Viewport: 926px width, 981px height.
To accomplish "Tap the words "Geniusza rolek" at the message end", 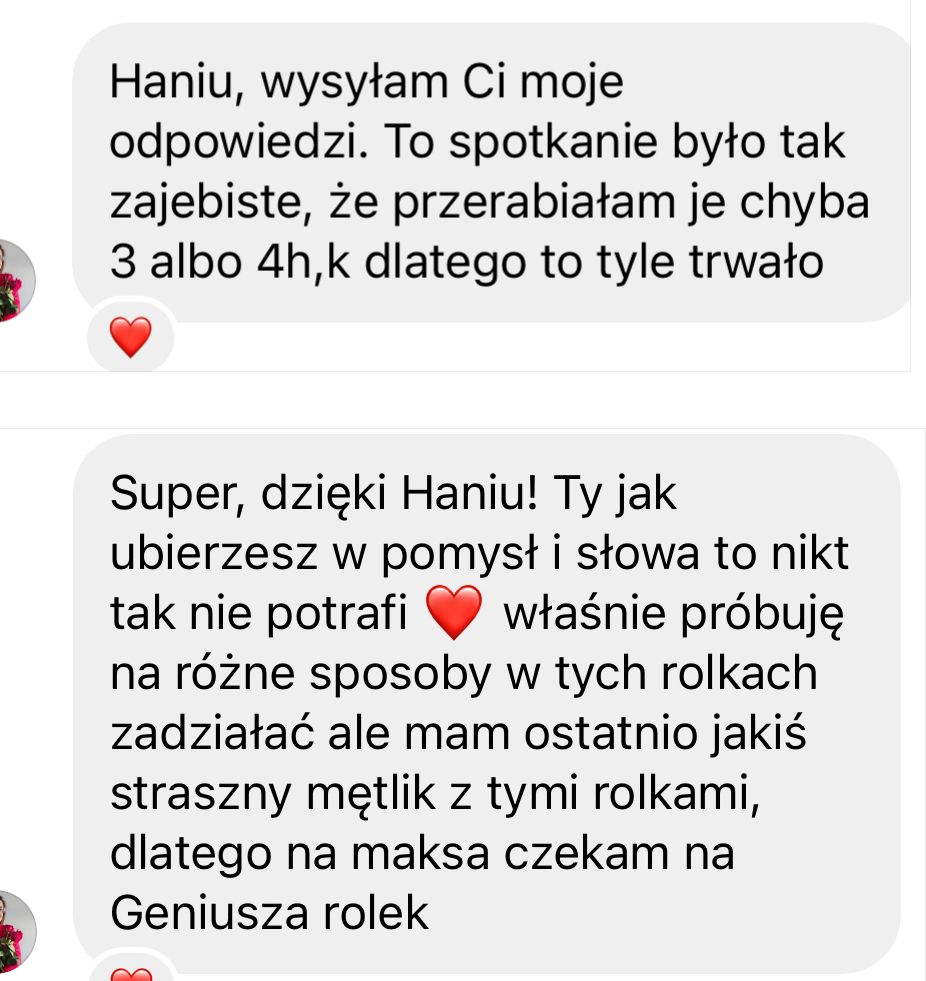I will (x=269, y=913).
